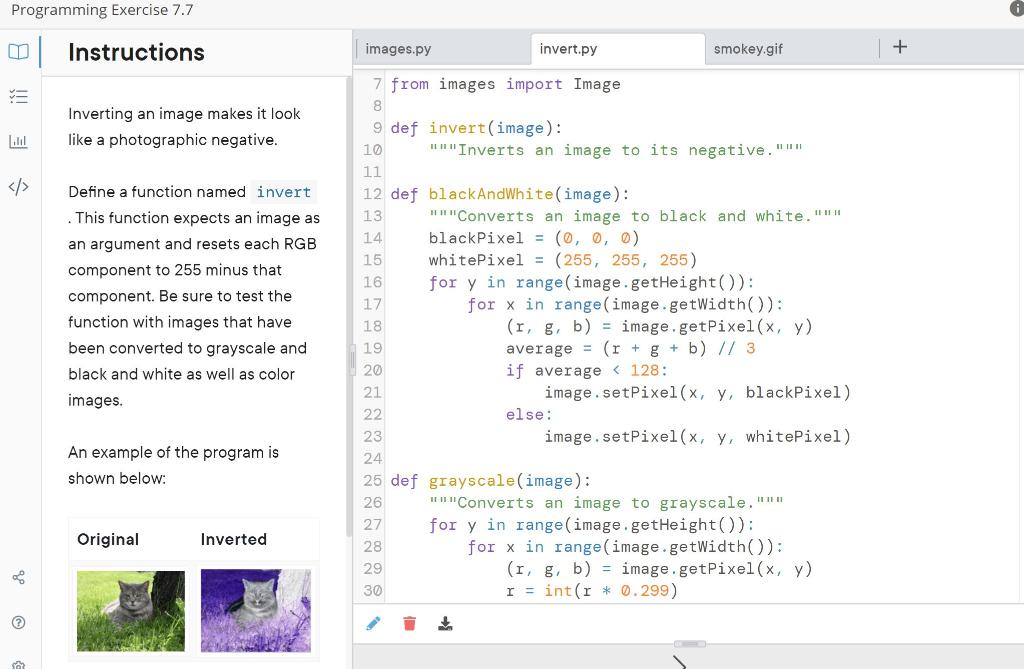Viewport: 1024px width, 669px height.
Task: Click the pencil icon to edit the file
Action: [x=374, y=623]
